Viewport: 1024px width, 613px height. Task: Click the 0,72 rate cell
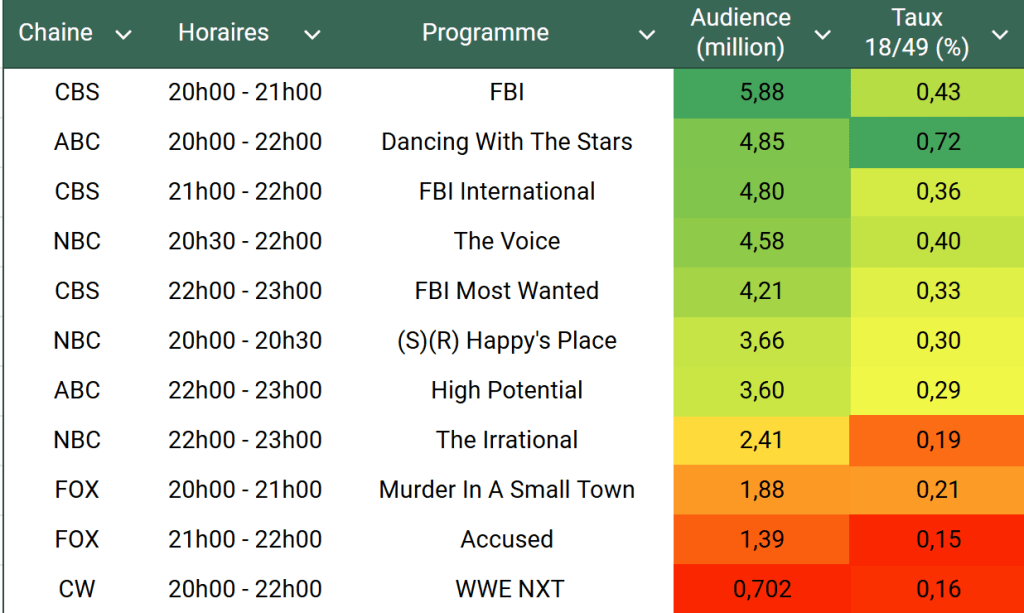point(938,142)
